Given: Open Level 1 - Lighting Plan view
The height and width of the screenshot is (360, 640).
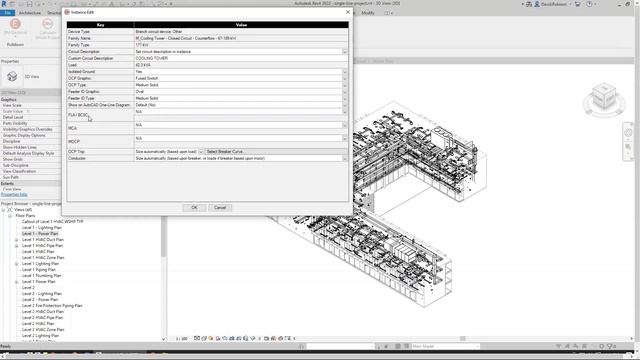Looking at the screenshot, I should pyautogui.click(x=42, y=228).
